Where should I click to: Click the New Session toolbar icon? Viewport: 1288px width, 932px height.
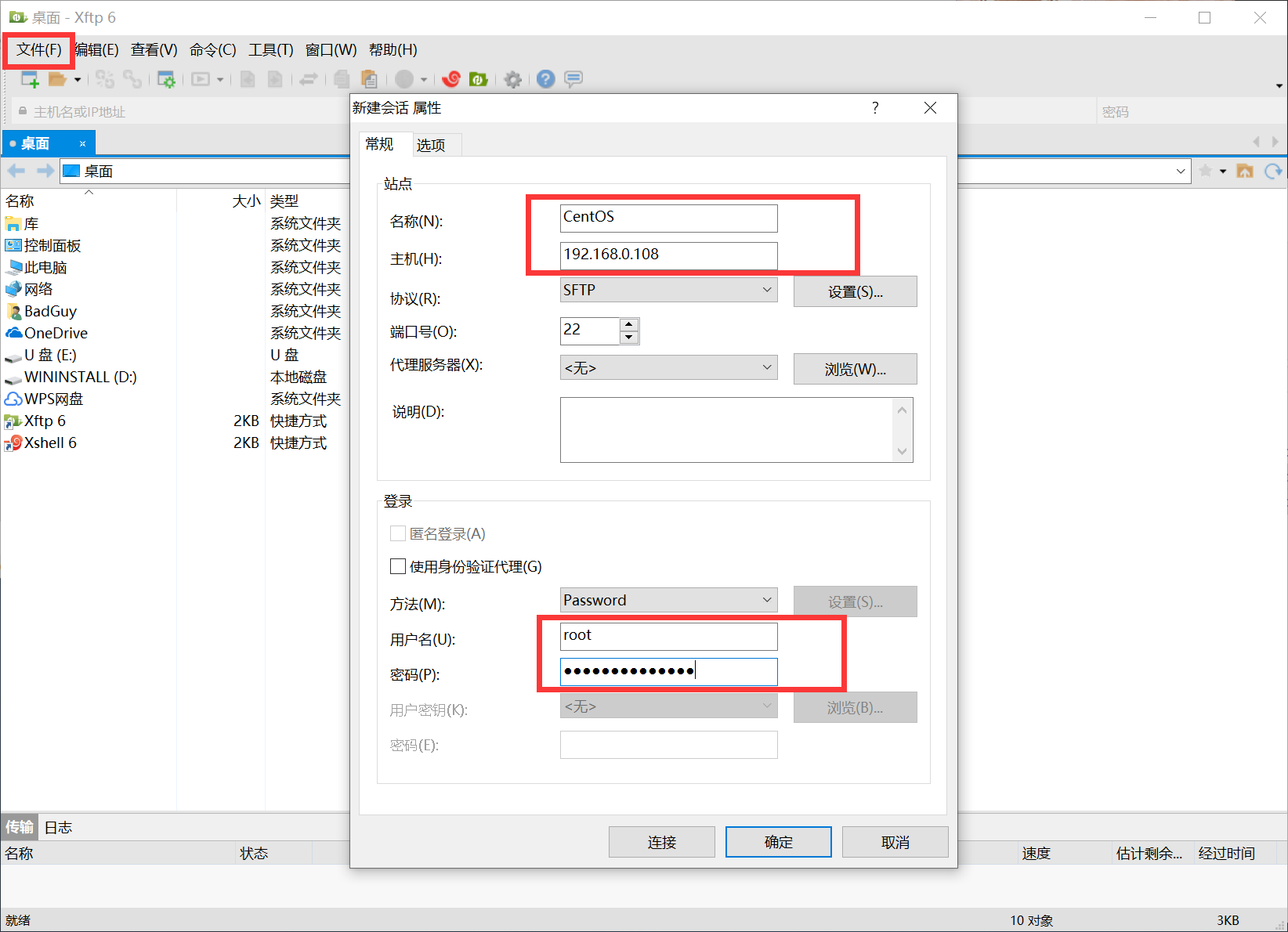[30, 79]
